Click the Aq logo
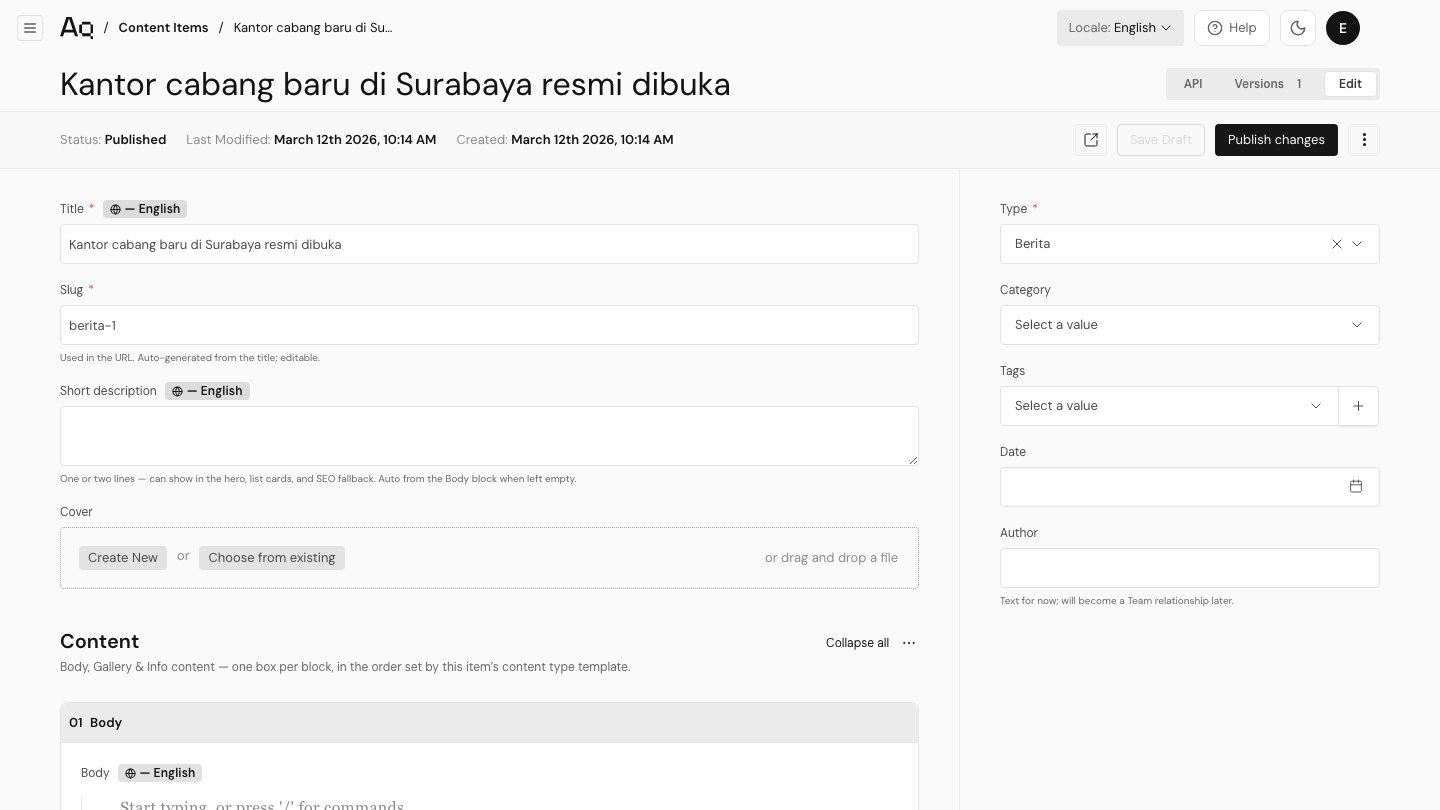This screenshot has width=1440, height=810. point(77,28)
